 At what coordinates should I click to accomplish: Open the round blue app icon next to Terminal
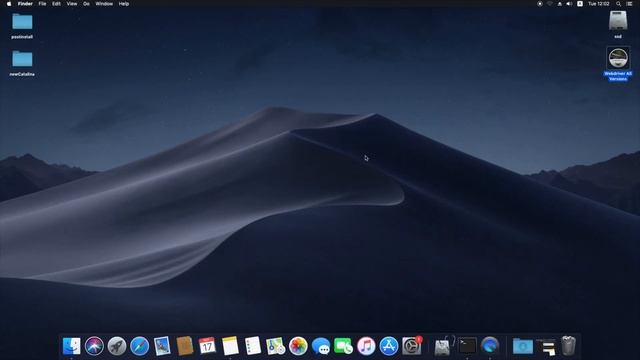pos(490,346)
